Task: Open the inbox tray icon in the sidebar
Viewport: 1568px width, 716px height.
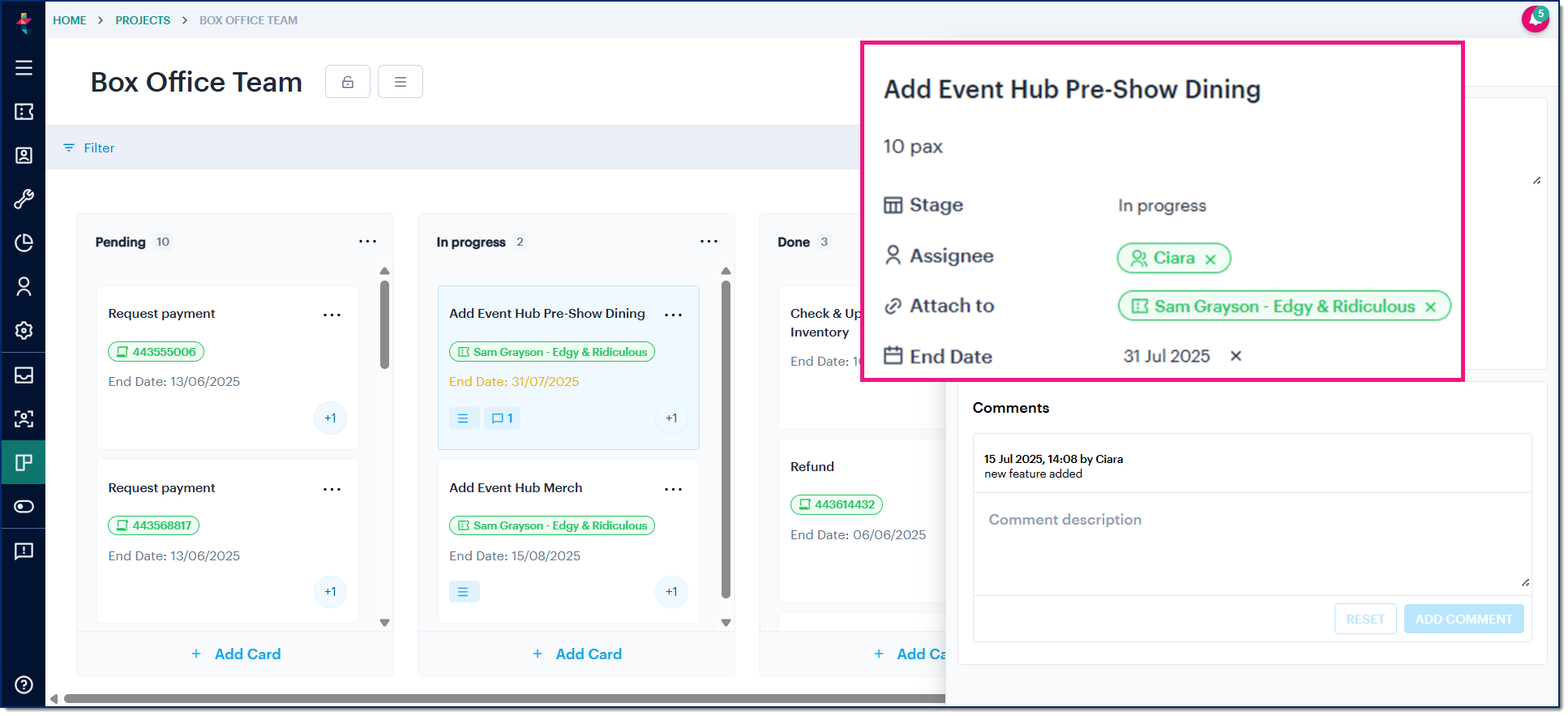Action: click(x=24, y=375)
